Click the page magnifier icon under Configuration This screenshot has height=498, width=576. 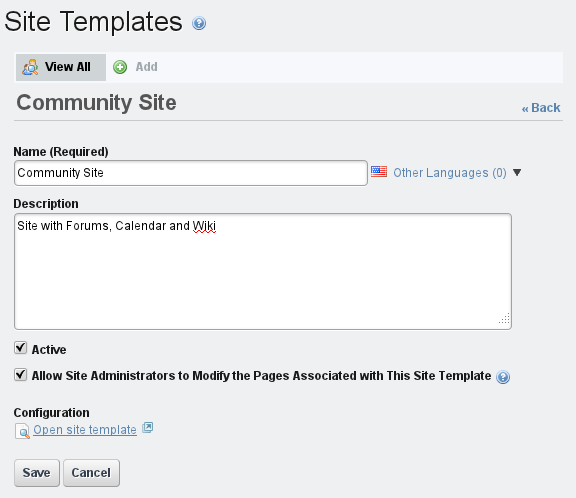pos(22,431)
